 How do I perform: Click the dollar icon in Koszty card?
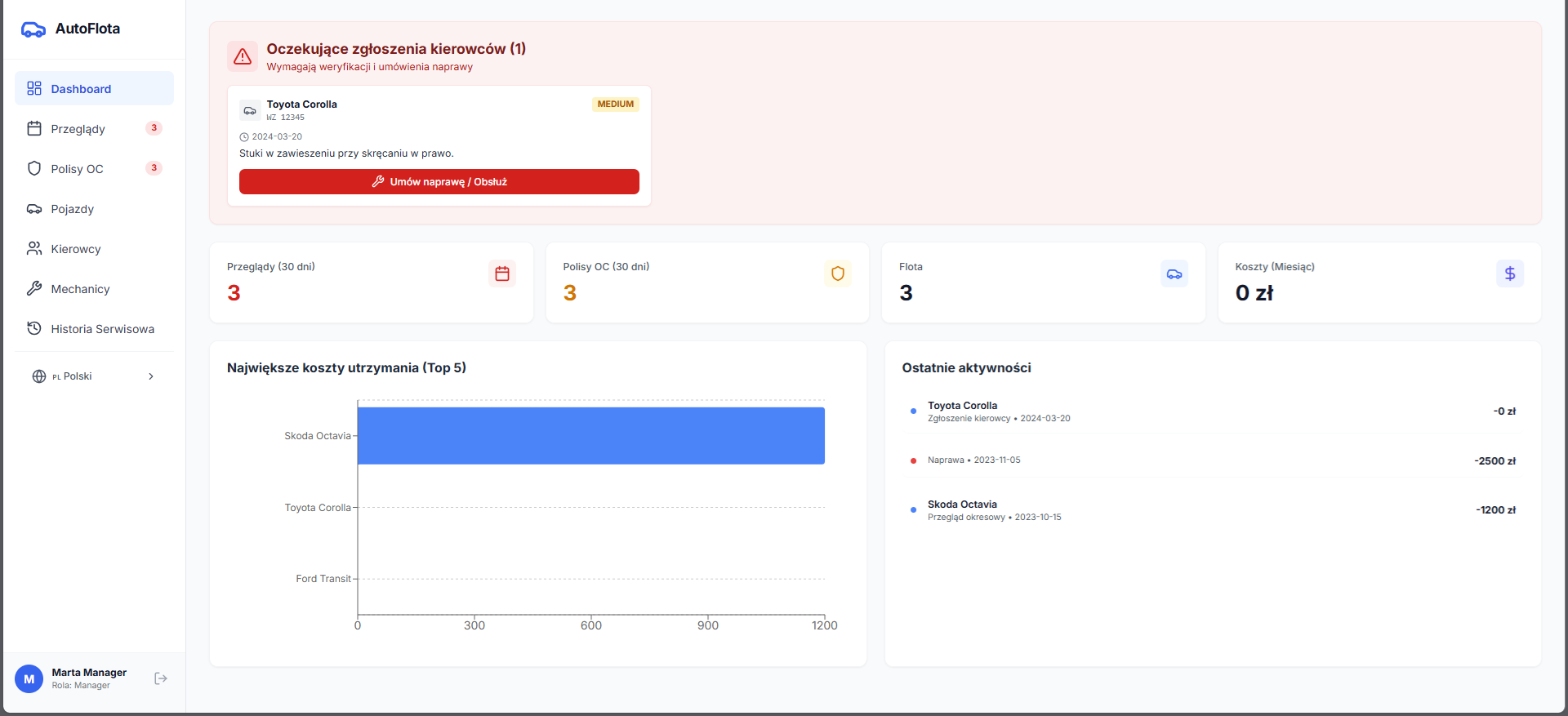(1509, 274)
